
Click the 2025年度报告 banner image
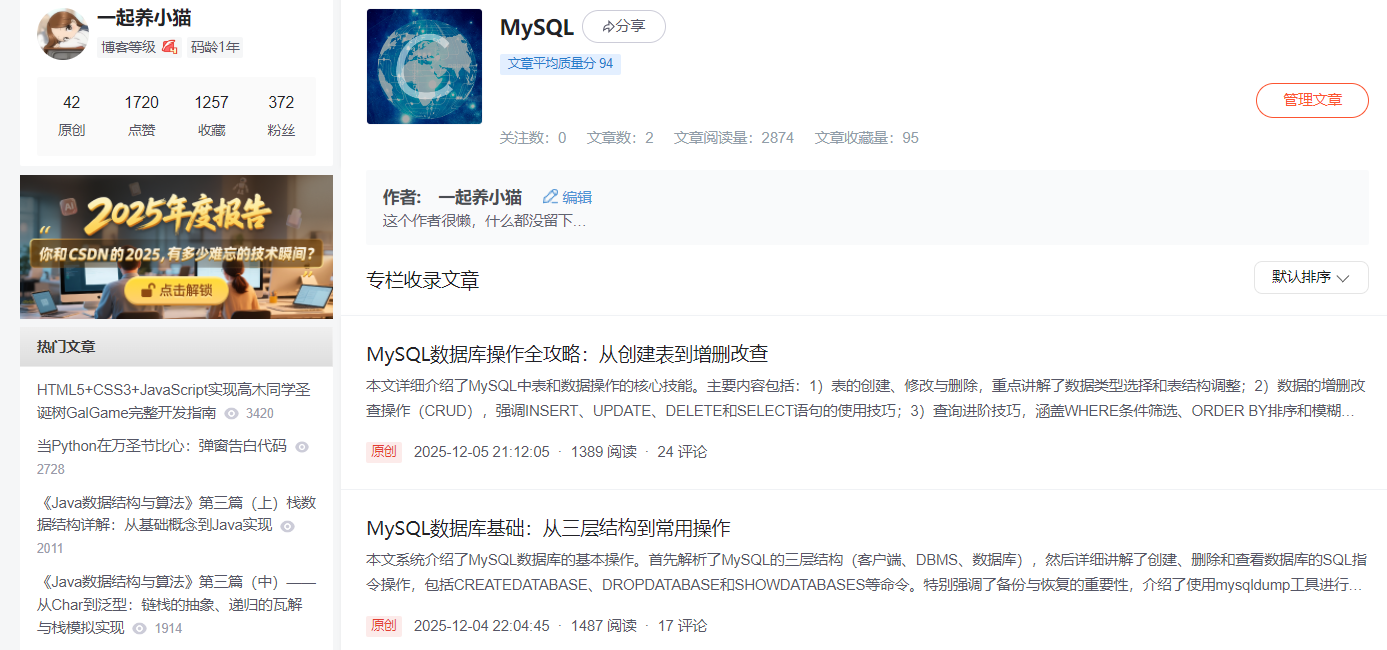pos(176,247)
